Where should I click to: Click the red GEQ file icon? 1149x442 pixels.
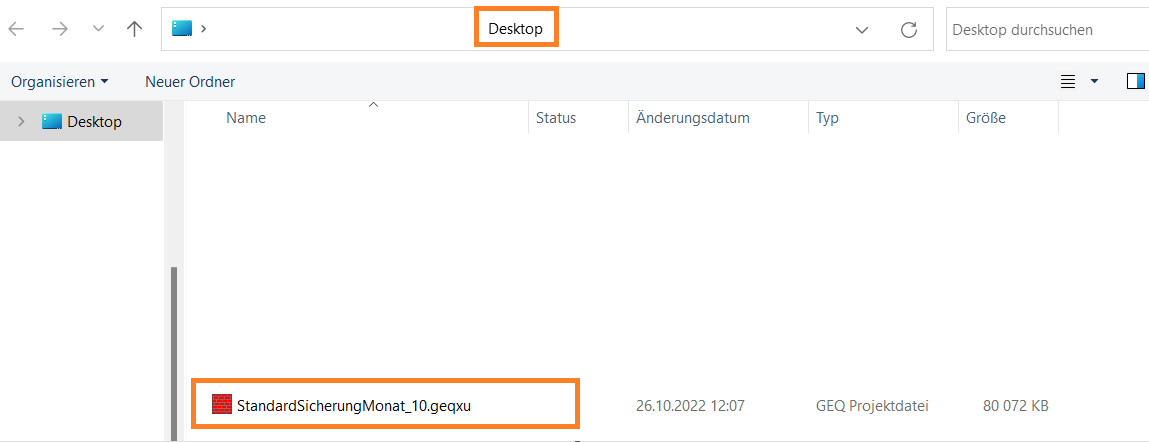click(x=222, y=405)
